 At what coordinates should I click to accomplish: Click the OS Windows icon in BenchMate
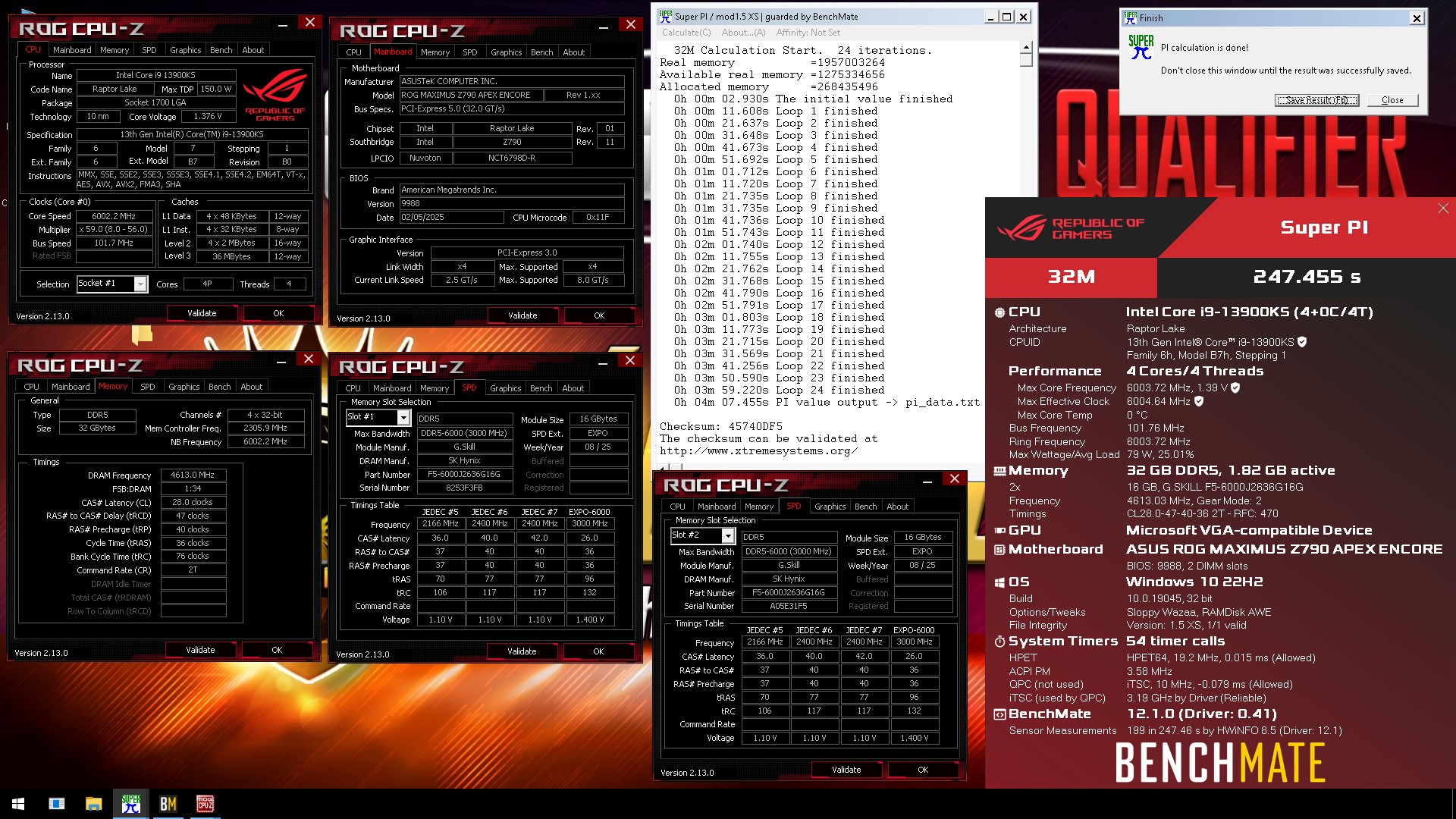999,582
